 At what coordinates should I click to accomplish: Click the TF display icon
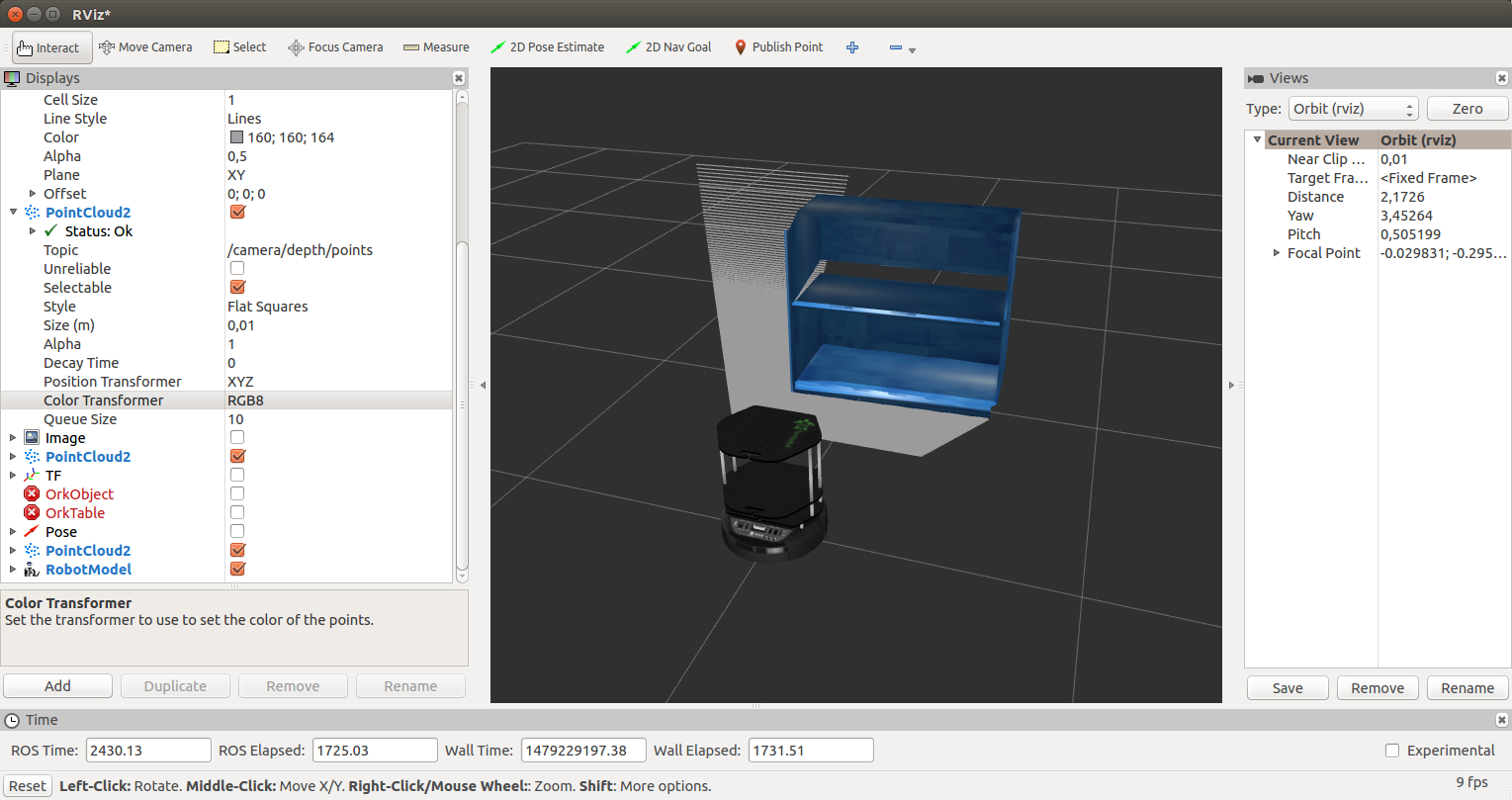coord(32,476)
